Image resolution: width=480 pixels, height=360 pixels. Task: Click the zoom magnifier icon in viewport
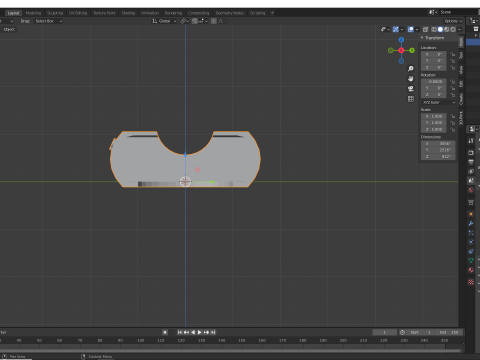[411, 69]
